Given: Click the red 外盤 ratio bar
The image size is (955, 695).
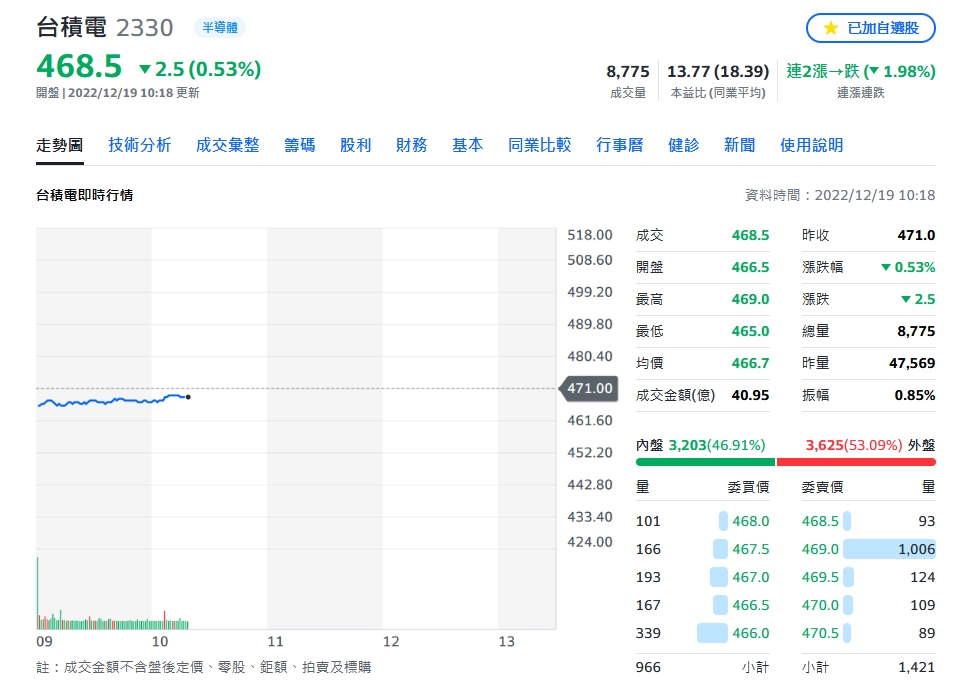Looking at the screenshot, I should (856, 462).
